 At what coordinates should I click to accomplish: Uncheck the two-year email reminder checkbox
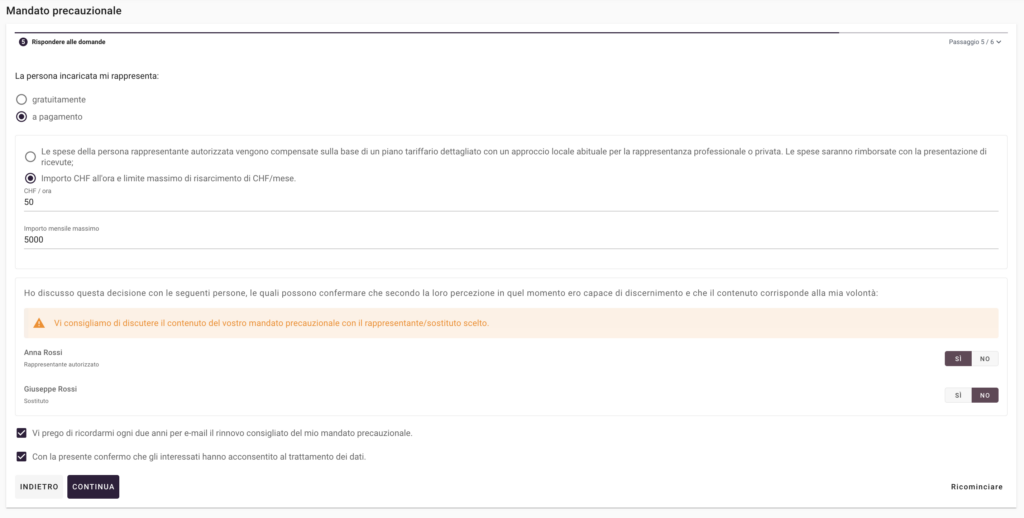click(x=22, y=433)
